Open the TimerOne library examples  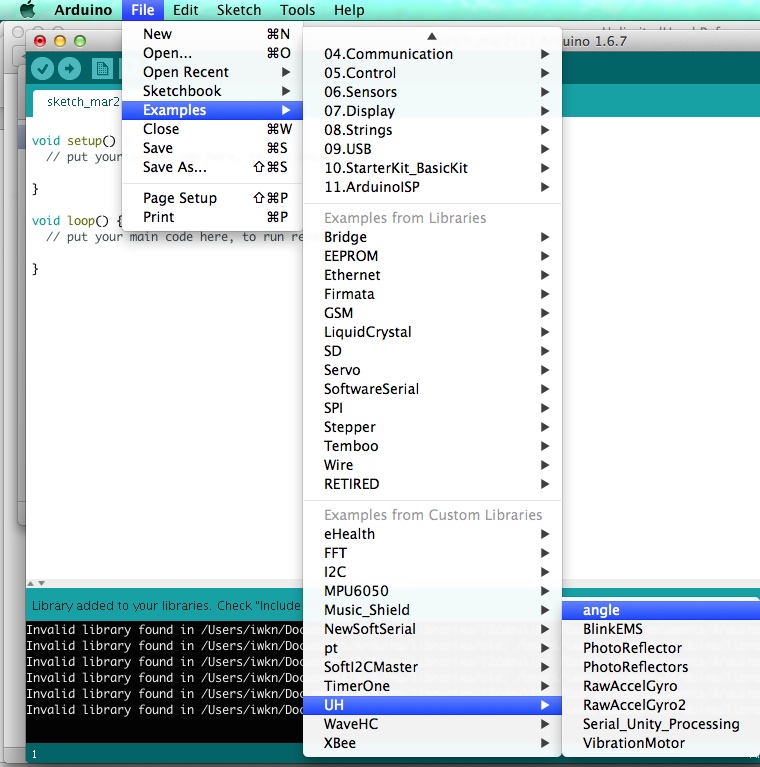432,687
